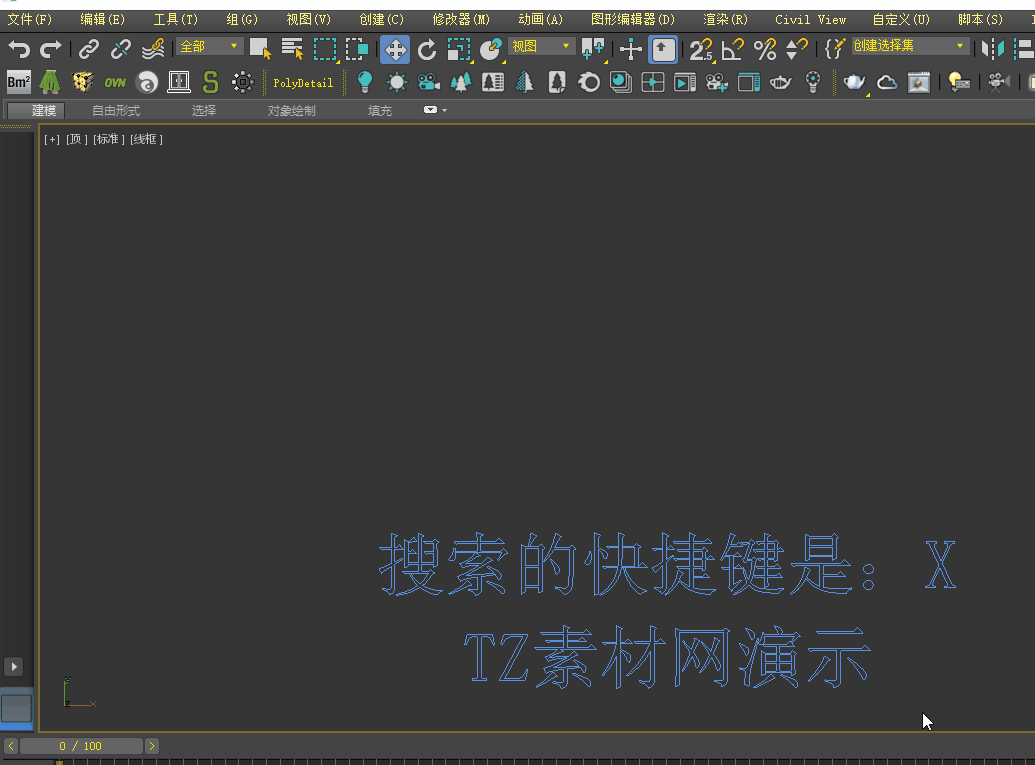Click the PolyDetail toolbar button
The image size is (1035, 765).
point(303,83)
